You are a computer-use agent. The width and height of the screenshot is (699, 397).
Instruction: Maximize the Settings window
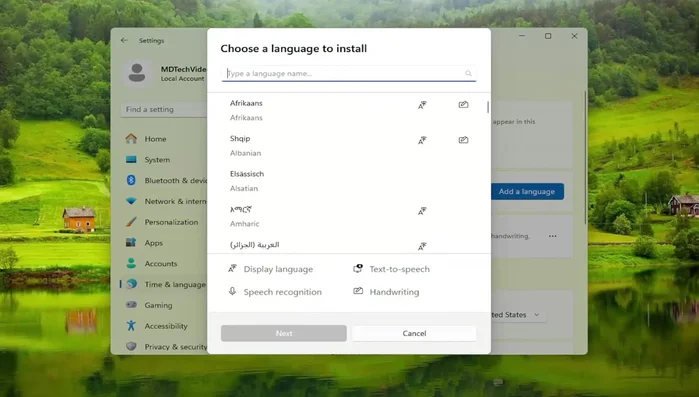548,36
